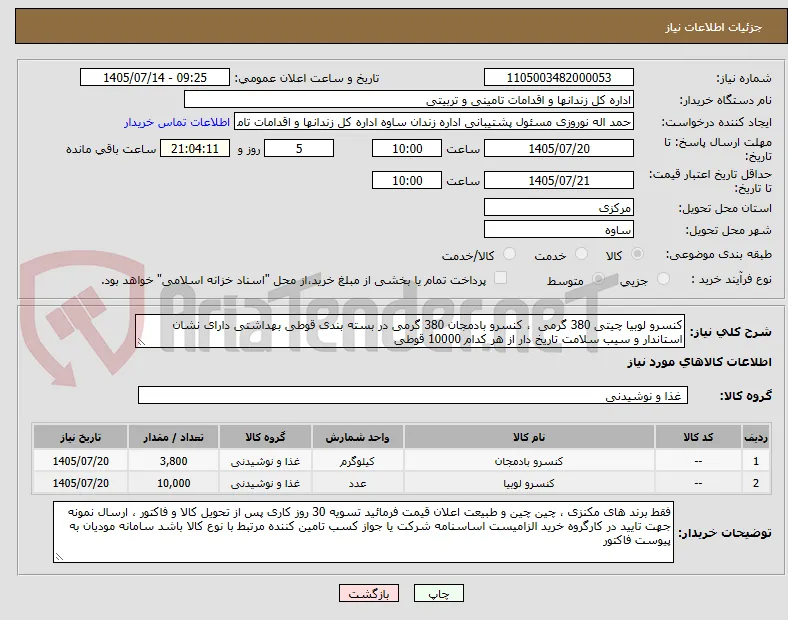Click the resize handle of description box
Screen dimensions: 788x620
[141, 342]
